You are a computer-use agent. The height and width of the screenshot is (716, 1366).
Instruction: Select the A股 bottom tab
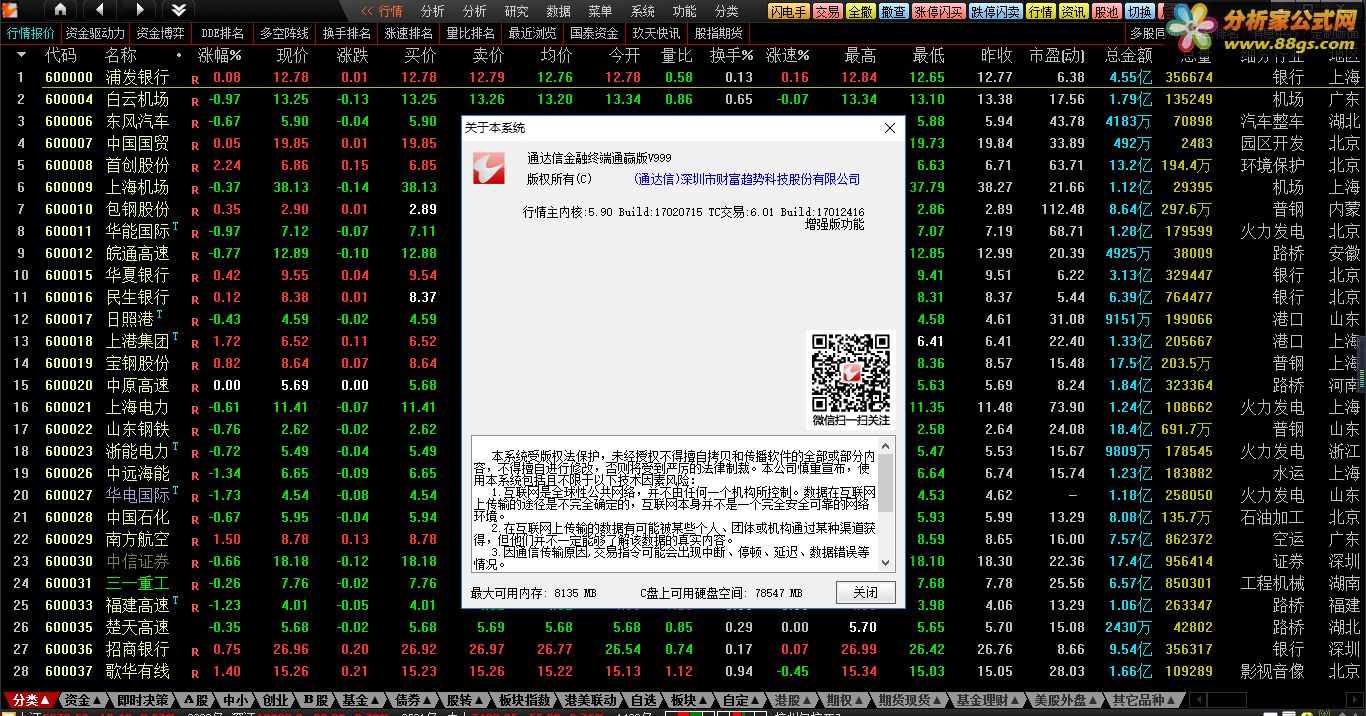[x=196, y=700]
